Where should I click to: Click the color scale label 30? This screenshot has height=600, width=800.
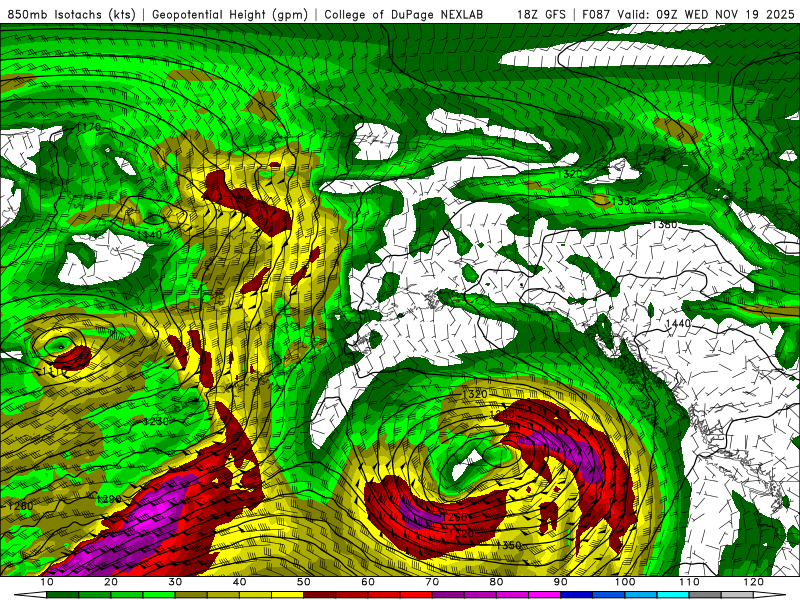point(175,582)
